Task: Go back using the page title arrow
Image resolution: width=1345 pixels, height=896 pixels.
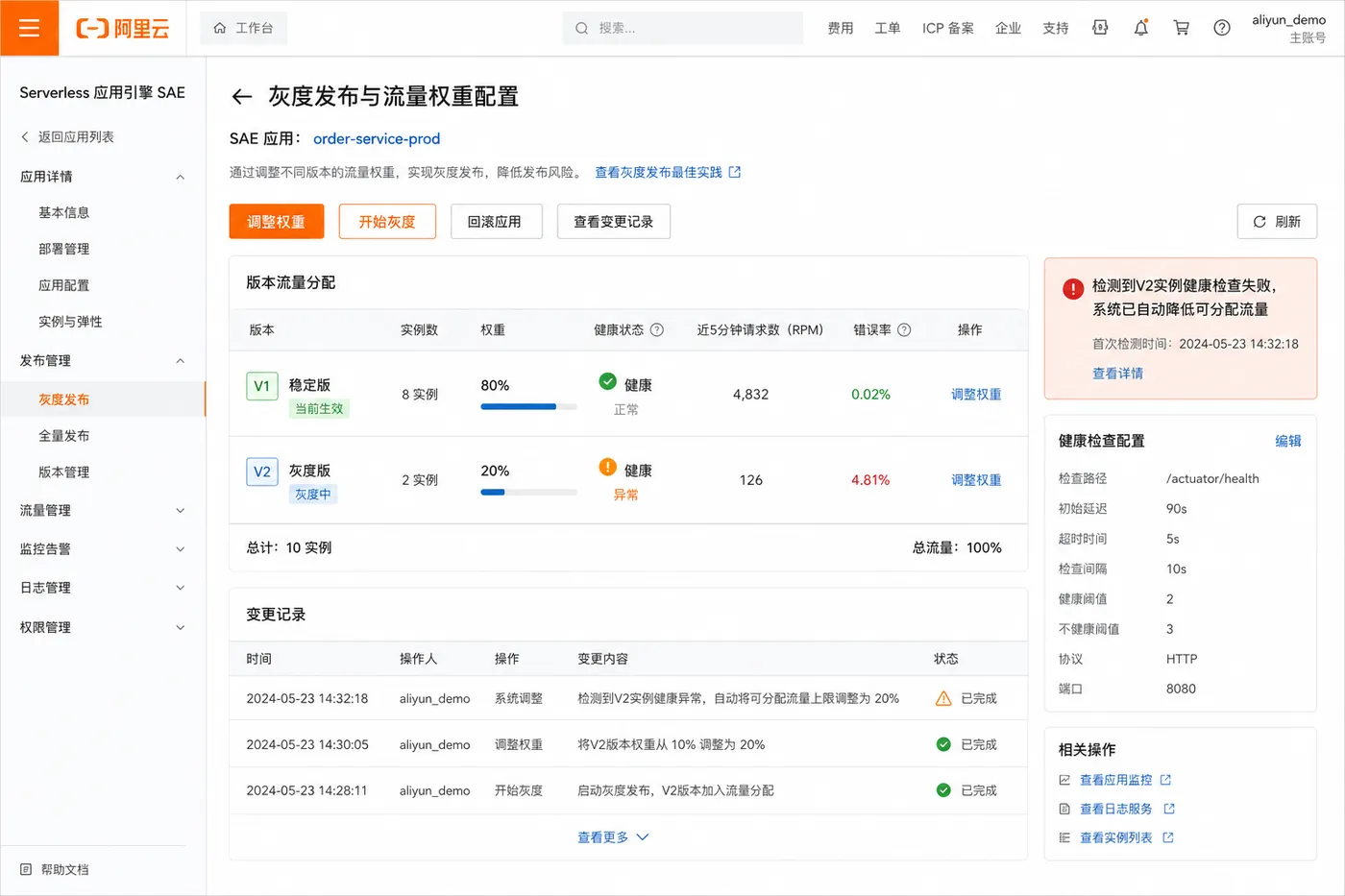Action: point(242,97)
